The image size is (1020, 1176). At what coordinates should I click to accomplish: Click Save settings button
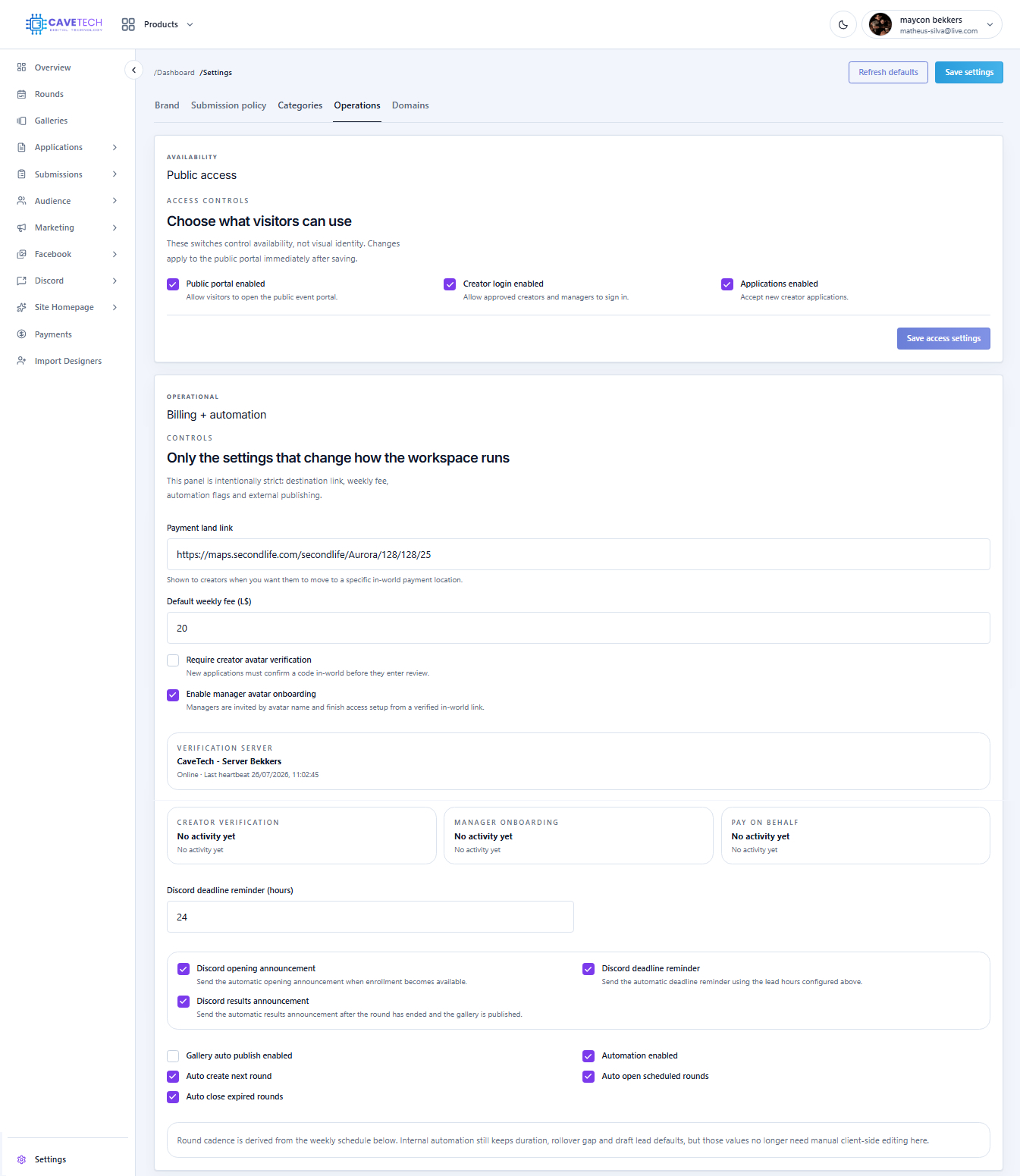969,72
